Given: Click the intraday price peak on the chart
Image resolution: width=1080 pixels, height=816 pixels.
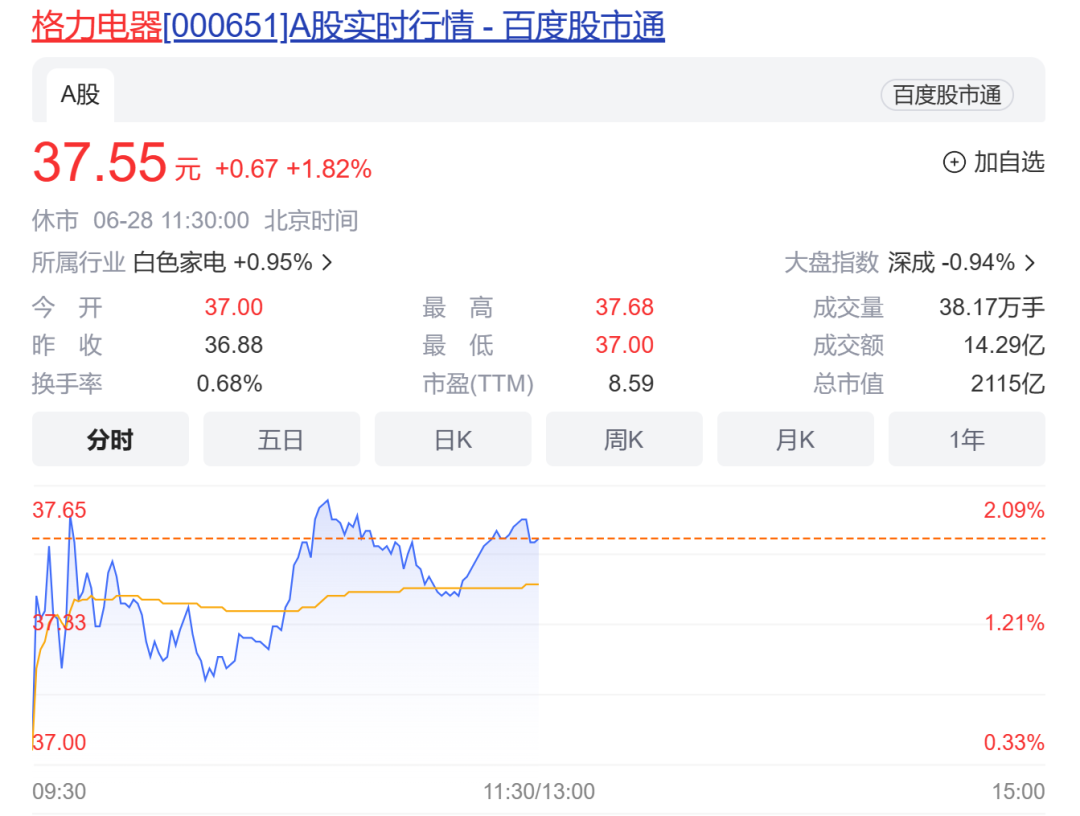Looking at the screenshot, I should point(327,501).
